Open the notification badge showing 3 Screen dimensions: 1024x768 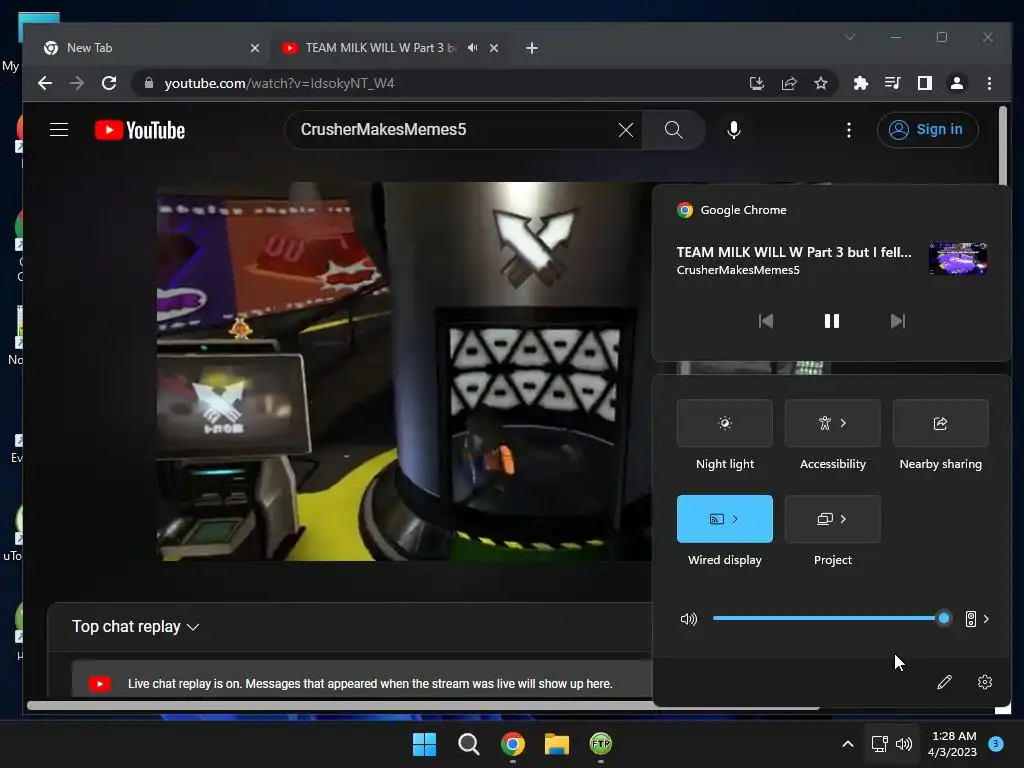(996, 743)
